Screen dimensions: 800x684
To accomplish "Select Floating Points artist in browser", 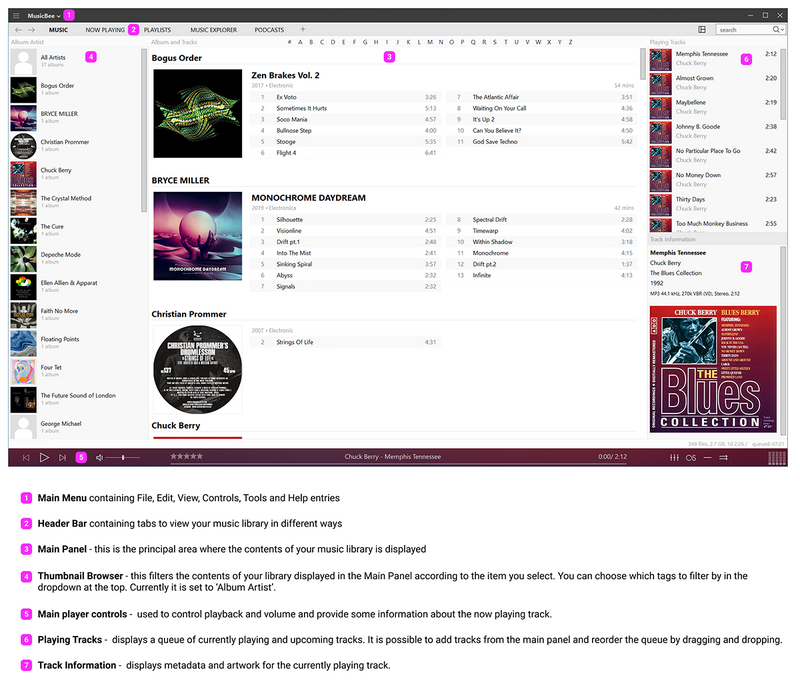I will 76,343.
